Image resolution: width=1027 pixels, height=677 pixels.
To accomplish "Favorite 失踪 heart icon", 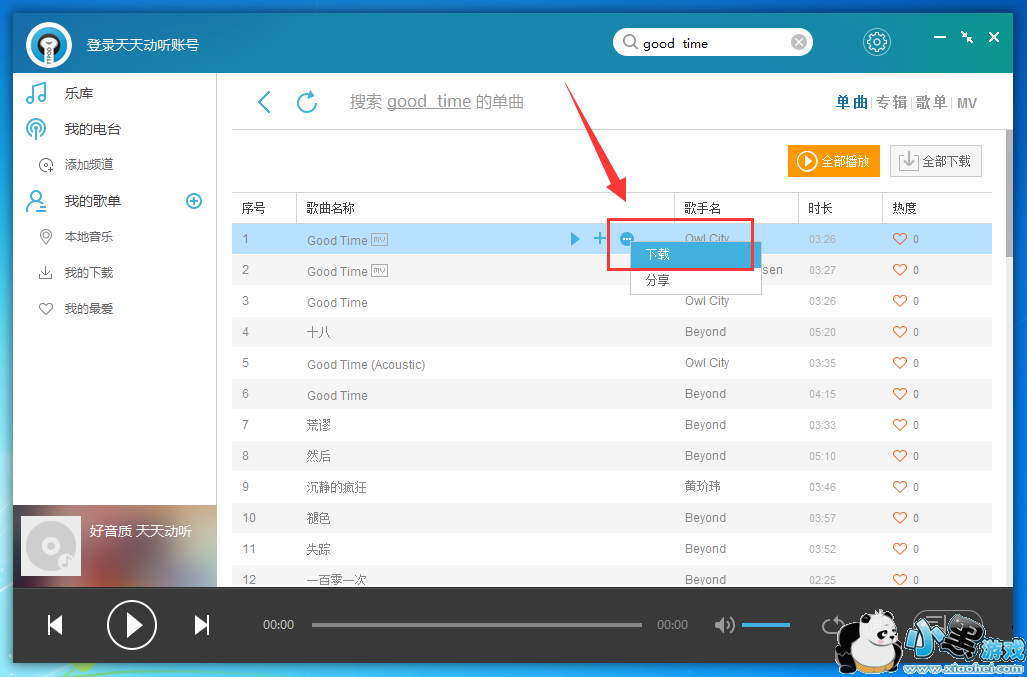I will [x=900, y=549].
